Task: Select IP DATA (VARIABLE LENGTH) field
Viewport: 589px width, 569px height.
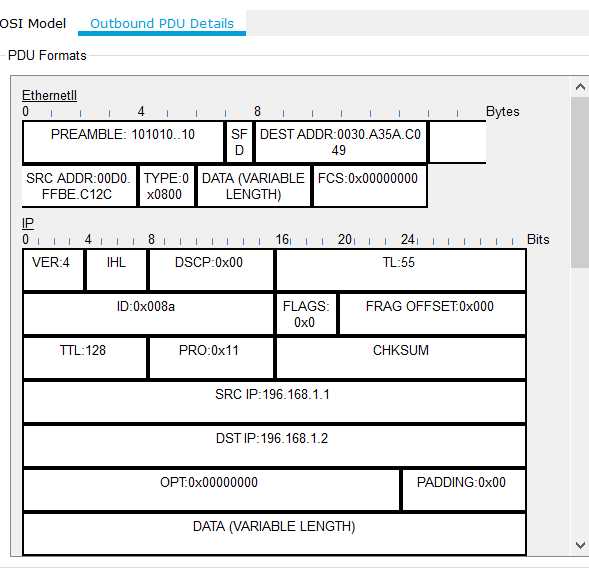Action: coord(274,534)
